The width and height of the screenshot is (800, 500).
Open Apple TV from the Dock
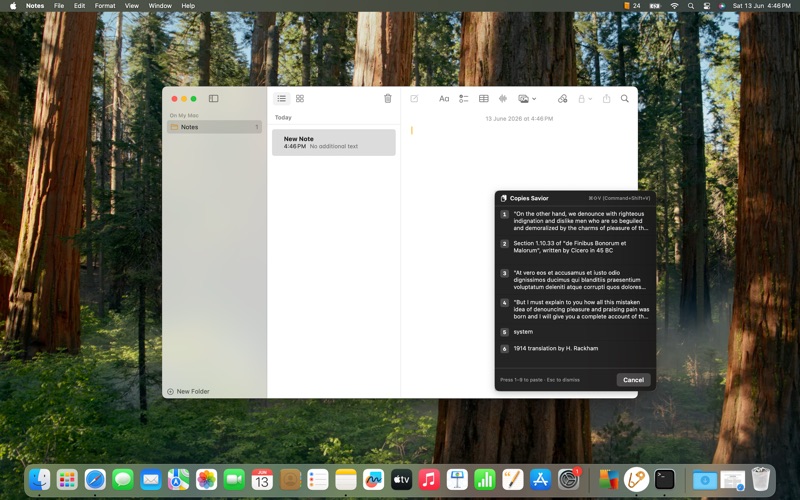(x=401, y=480)
